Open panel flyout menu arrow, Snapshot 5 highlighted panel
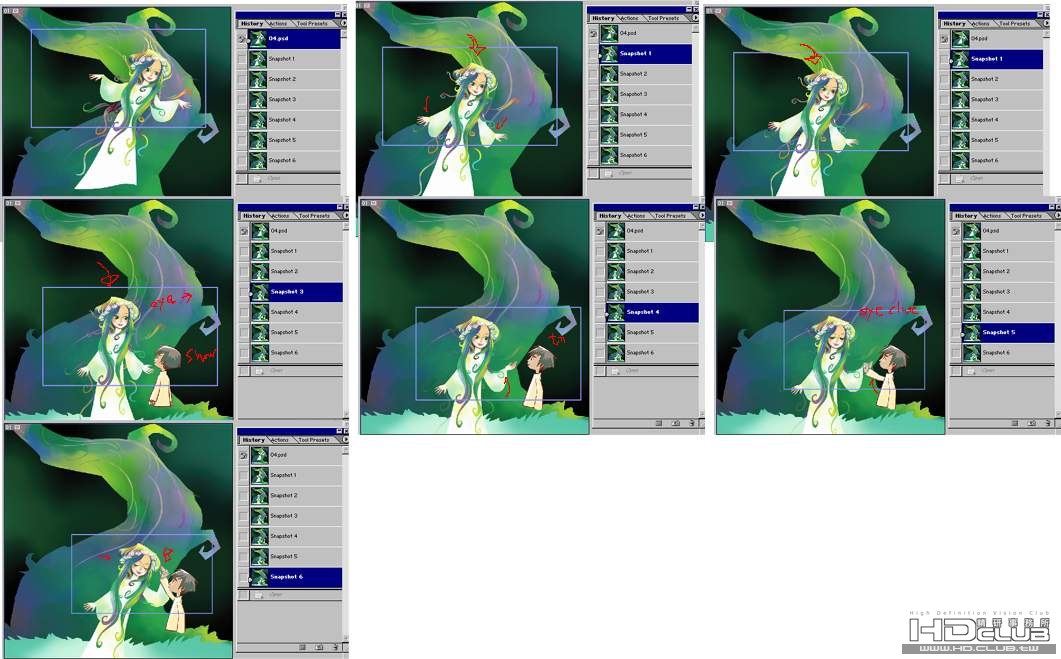This screenshot has width=1061, height=659. pos(1056,215)
